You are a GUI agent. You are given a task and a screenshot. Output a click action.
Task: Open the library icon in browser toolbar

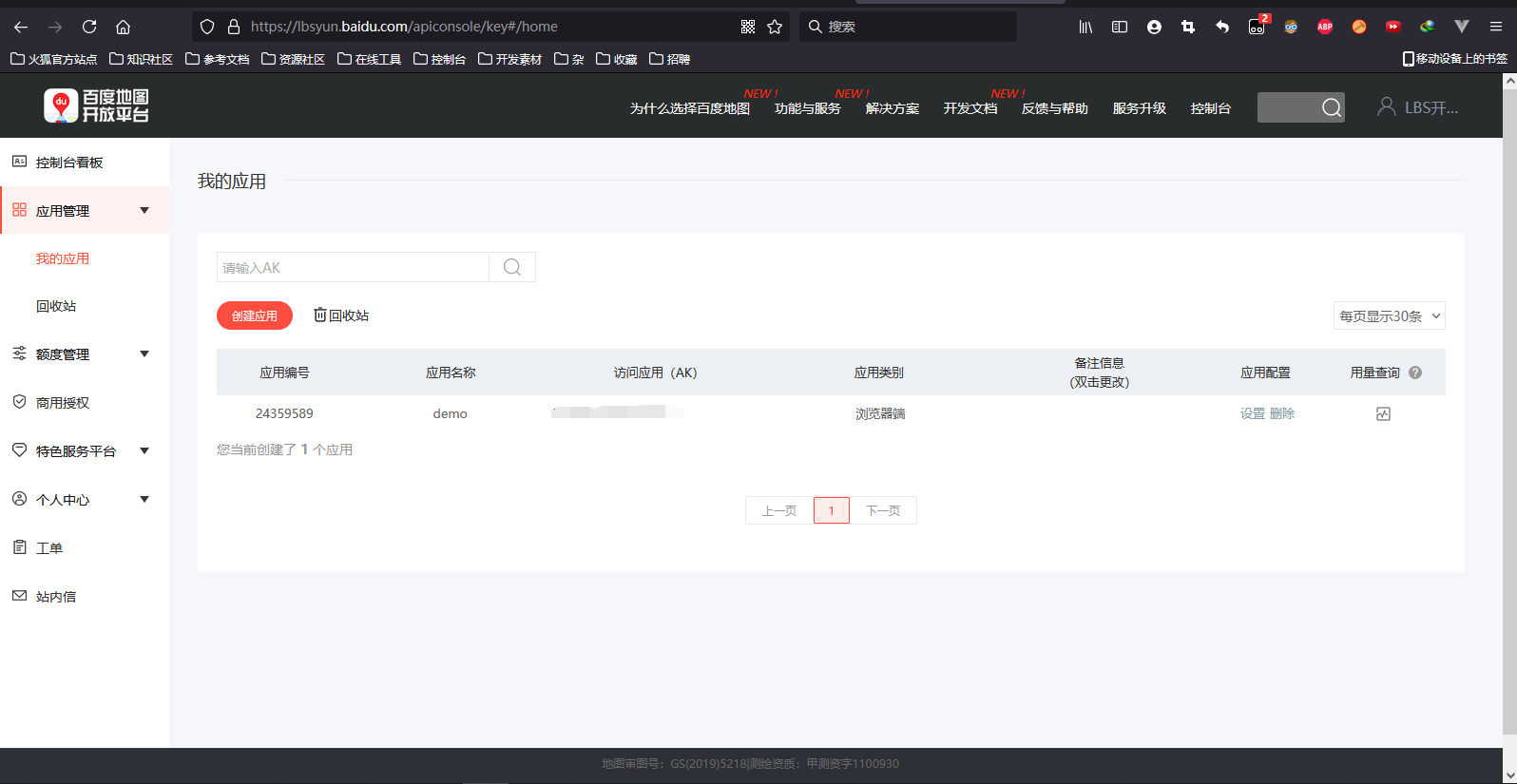pyautogui.click(x=1085, y=27)
